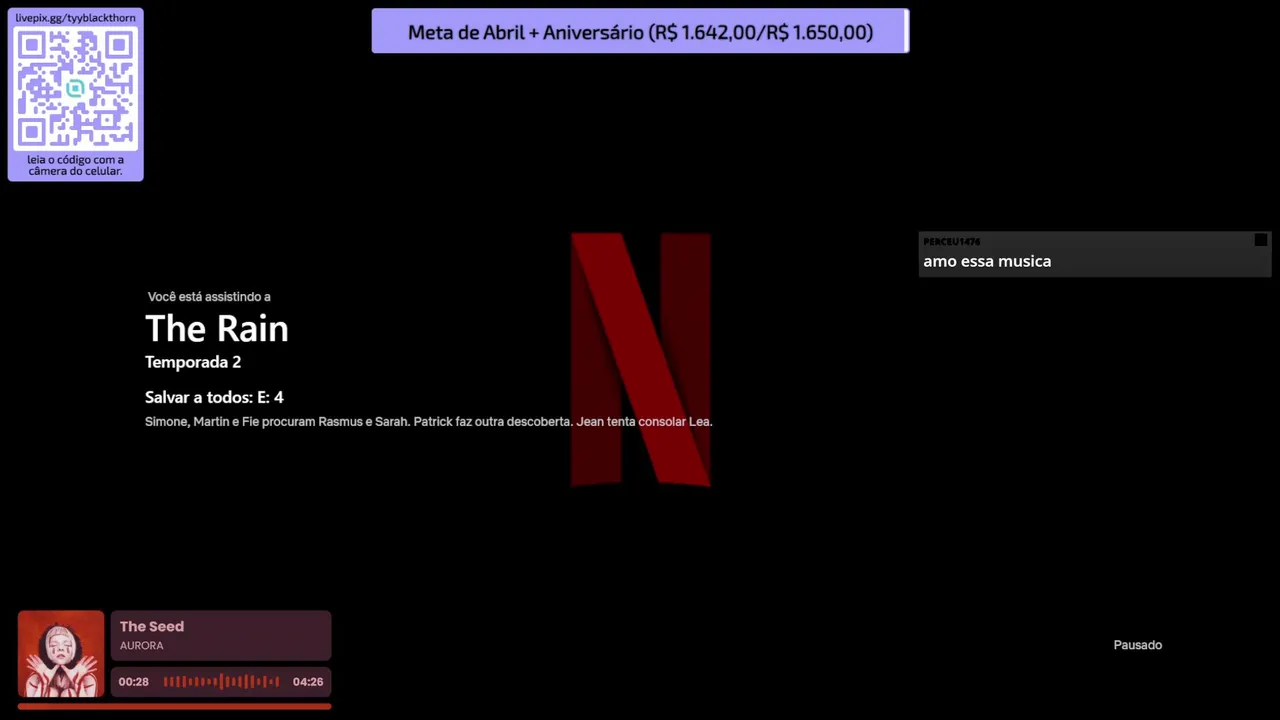1280x720 pixels.
Task: Click the chat message 'amo essa musica'
Action: coord(987,261)
